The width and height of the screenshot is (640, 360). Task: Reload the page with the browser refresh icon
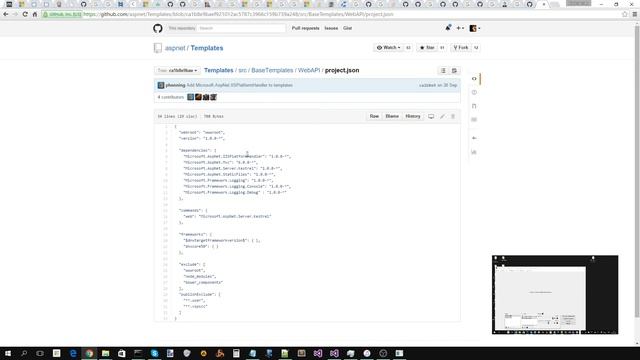click(25, 14)
